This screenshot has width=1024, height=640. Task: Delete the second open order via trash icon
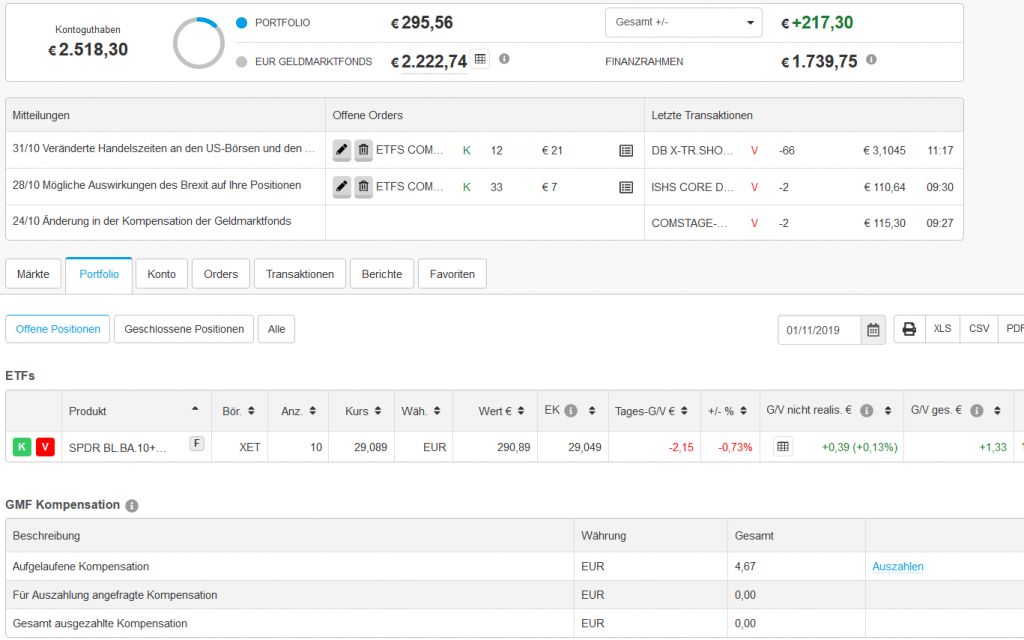[x=363, y=186]
